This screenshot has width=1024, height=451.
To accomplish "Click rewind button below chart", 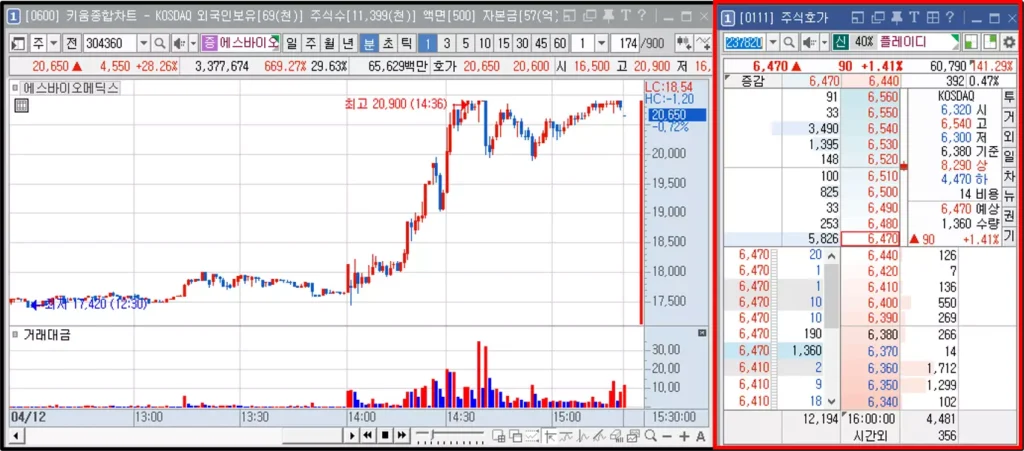I will tap(368, 435).
